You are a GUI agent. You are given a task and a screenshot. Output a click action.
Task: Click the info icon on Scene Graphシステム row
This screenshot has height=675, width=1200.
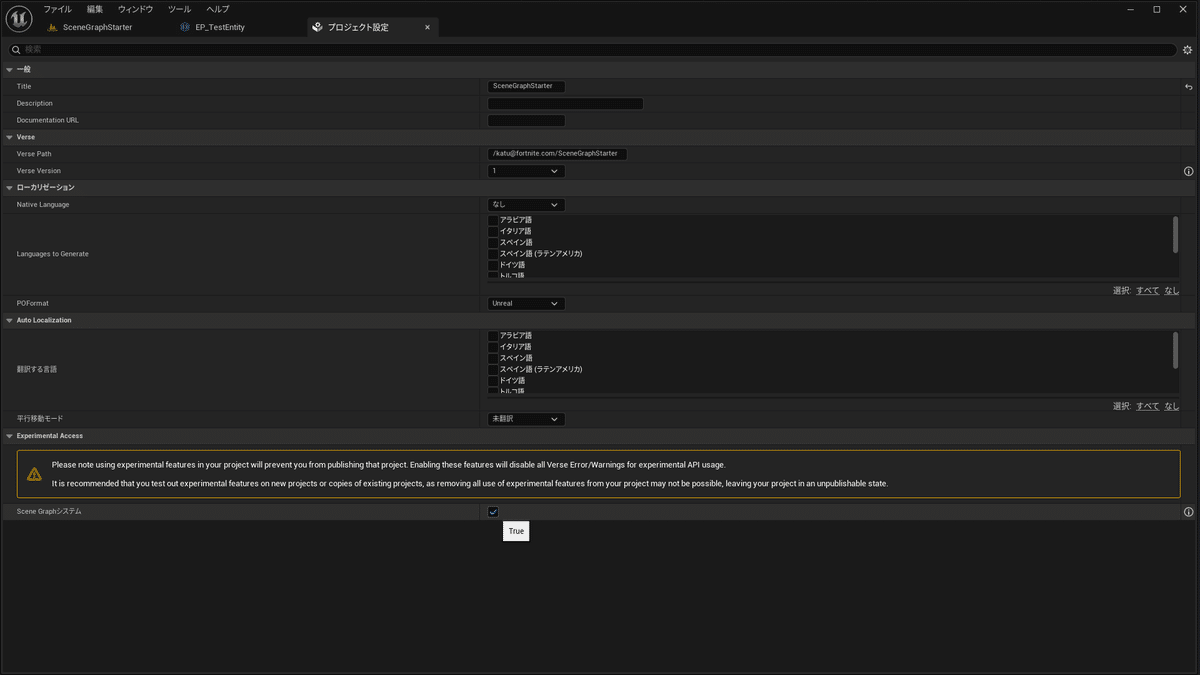coord(1189,512)
